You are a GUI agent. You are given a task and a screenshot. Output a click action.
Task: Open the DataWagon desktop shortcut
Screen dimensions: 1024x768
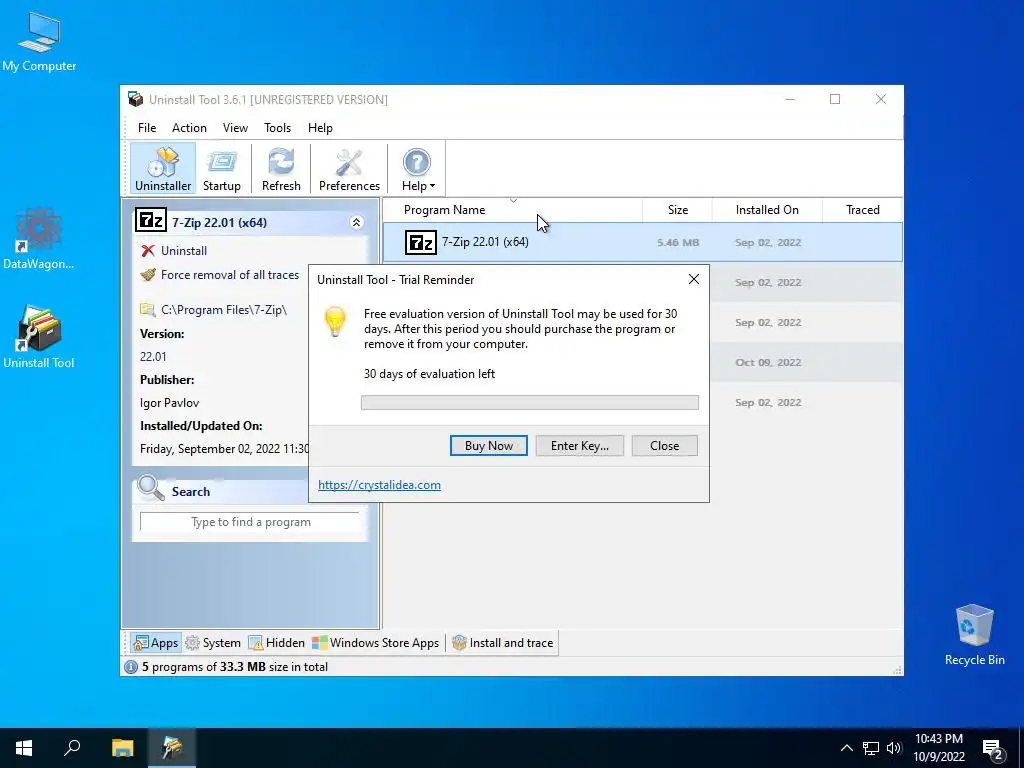point(39,238)
